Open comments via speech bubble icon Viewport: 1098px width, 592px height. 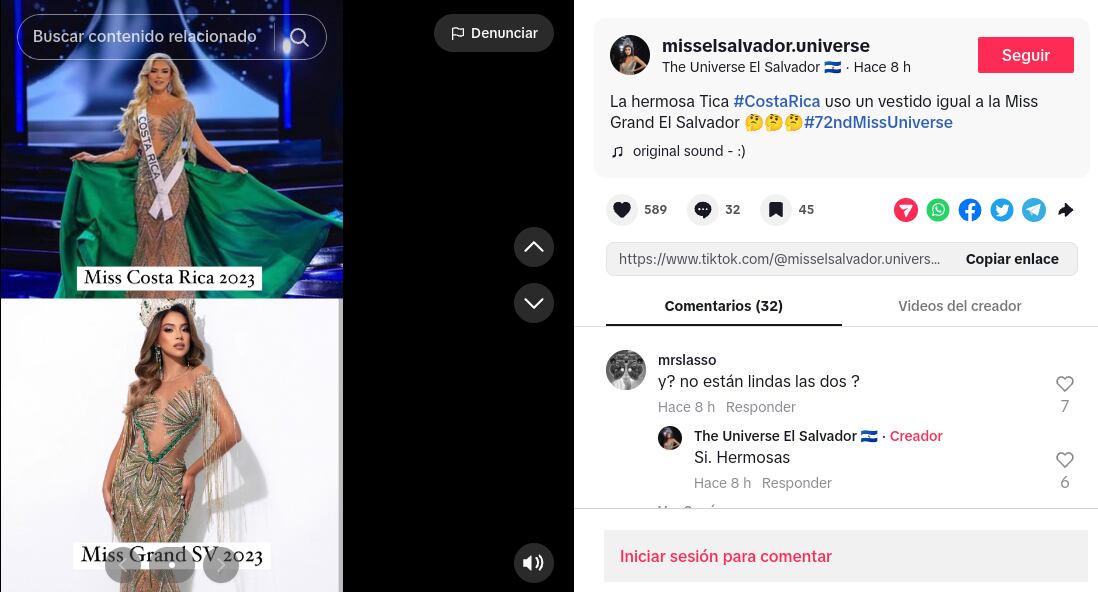(703, 209)
